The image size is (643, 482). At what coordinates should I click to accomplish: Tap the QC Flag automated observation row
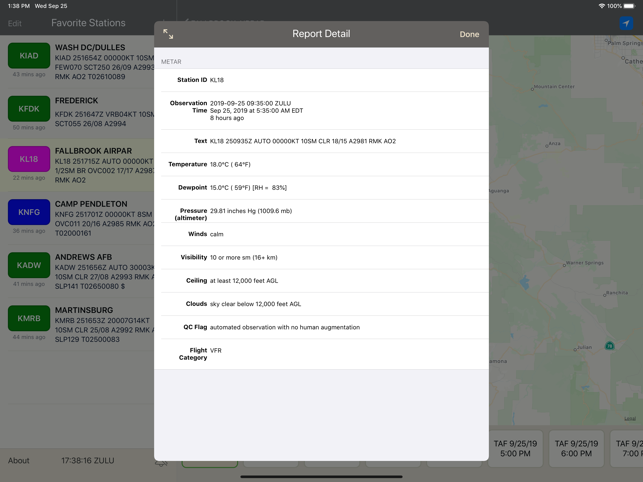tap(322, 327)
